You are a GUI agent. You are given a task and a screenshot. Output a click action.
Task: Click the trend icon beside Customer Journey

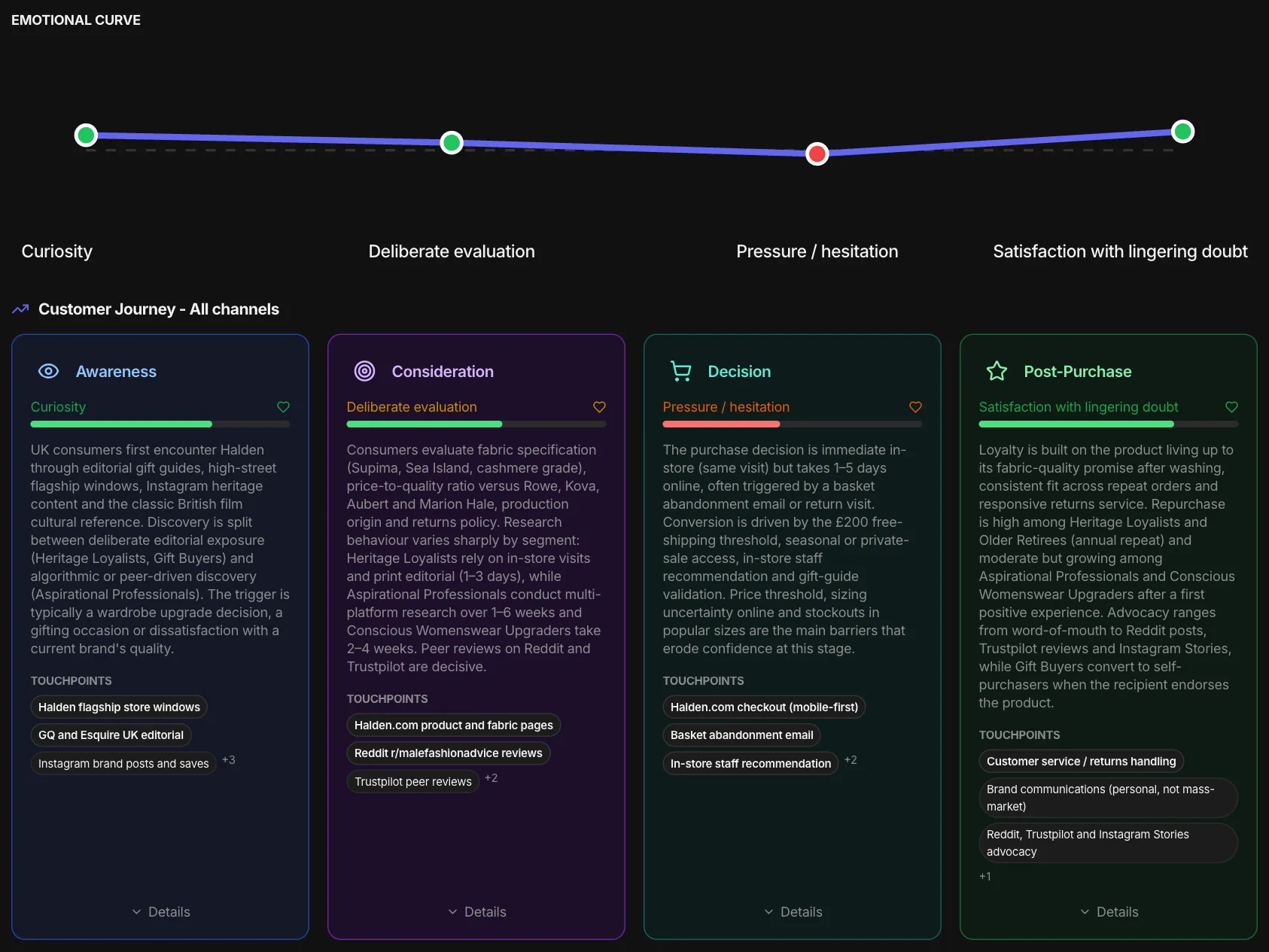point(20,309)
